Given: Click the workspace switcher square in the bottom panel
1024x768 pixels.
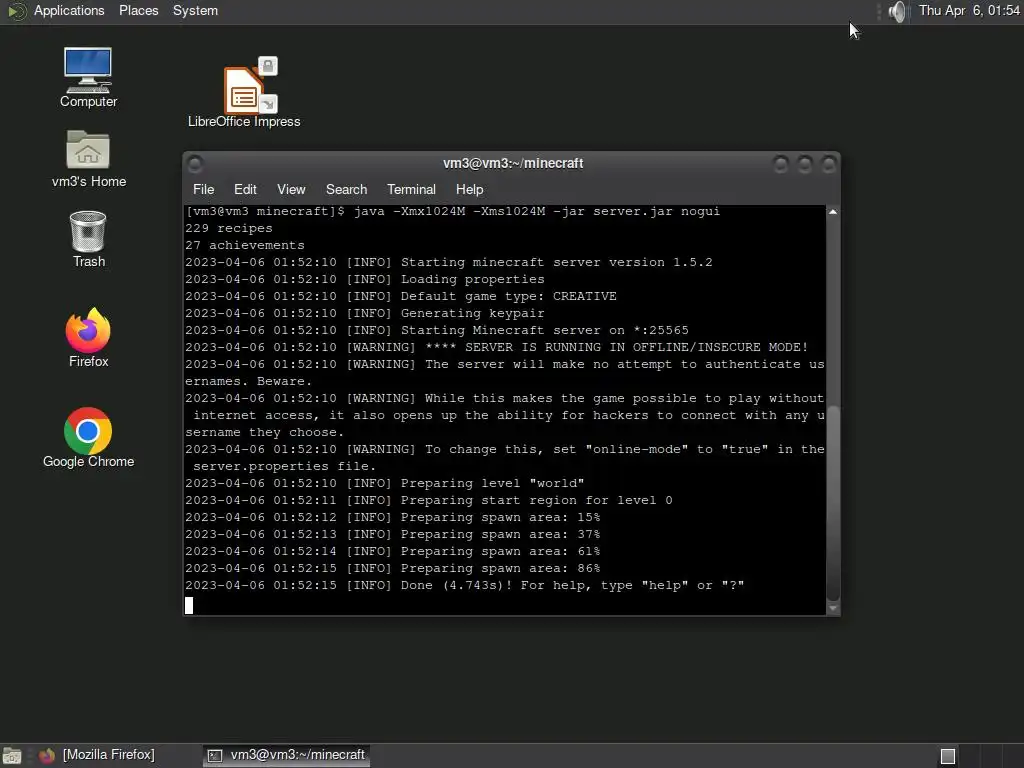Looking at the screenshot, I should click(948, 756).
